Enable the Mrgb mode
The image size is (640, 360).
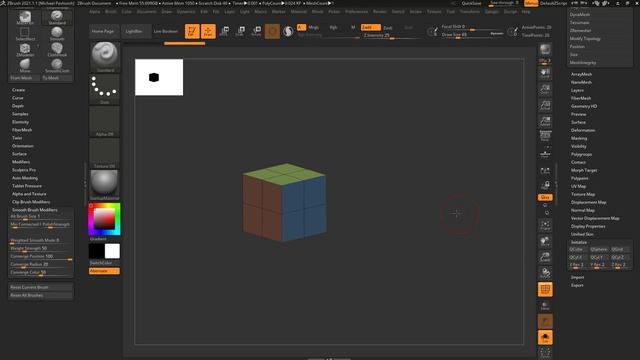point(313,27)
